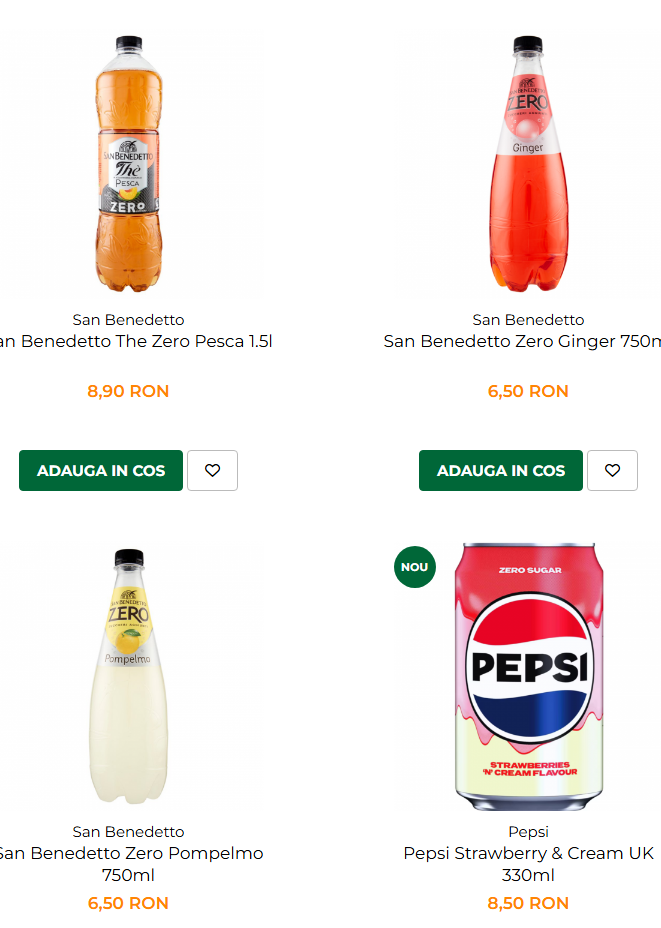View the red Zero Ginger bottle photo
This screenshot has height=928, width=661.
tap(528, 165)
